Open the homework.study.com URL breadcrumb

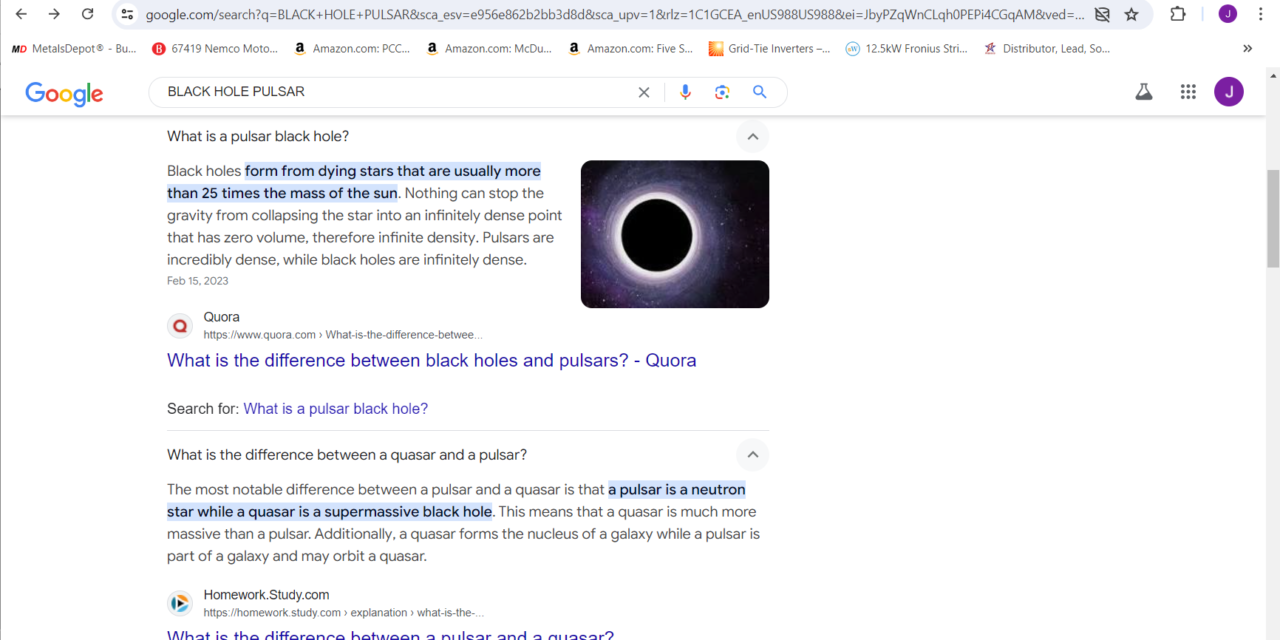(x=344, y=613)
